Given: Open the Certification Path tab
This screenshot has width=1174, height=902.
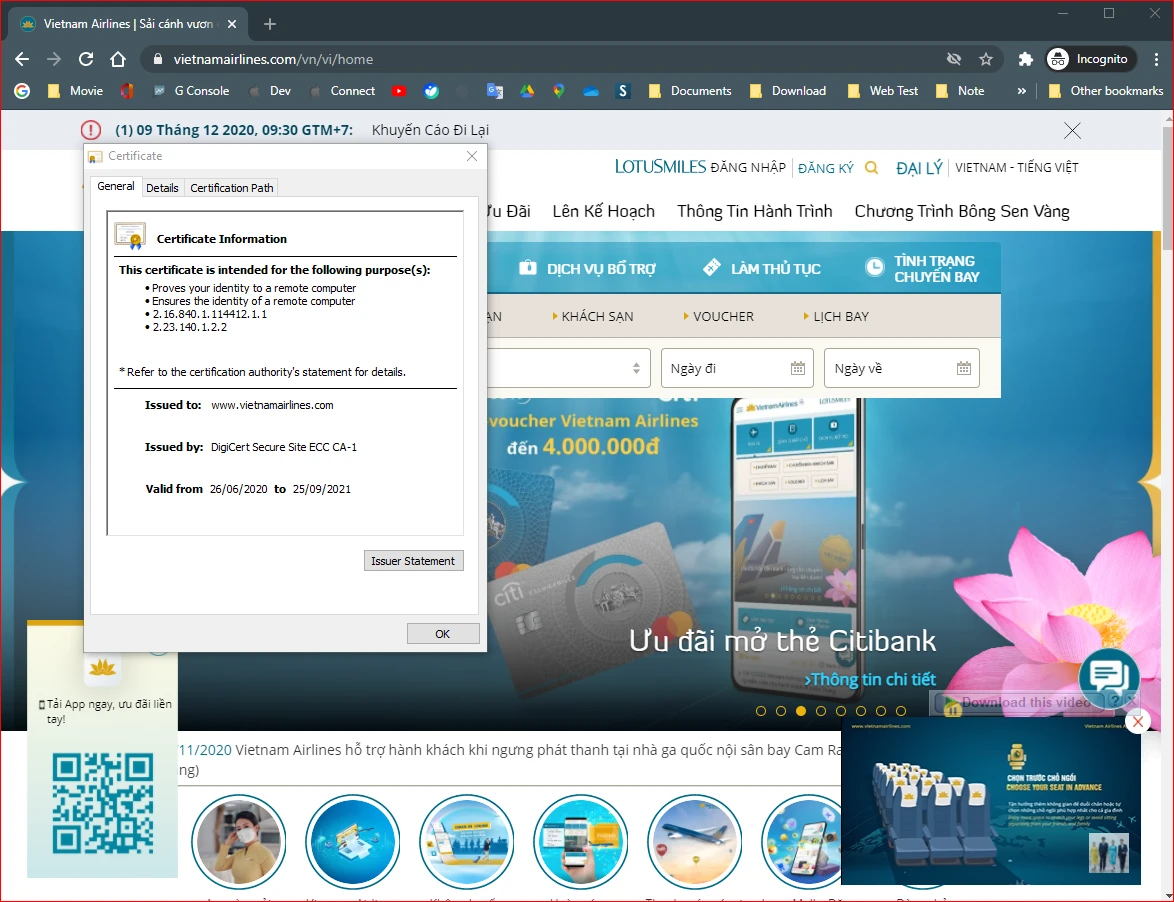Looking at the screenshot, I should [x=231, y=188].
